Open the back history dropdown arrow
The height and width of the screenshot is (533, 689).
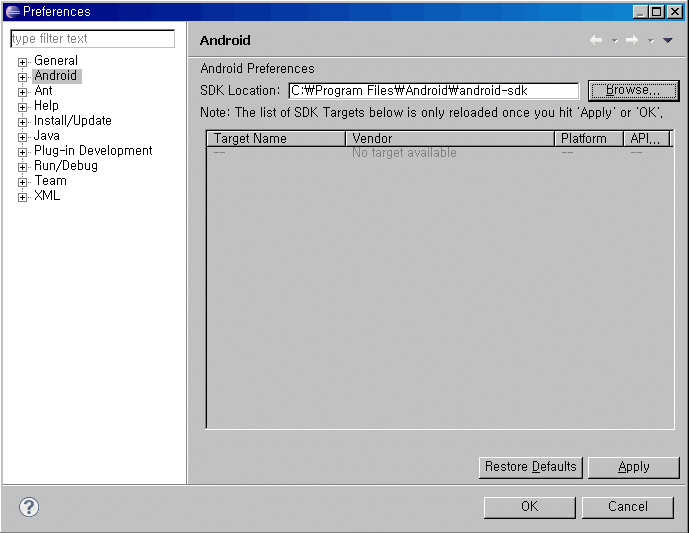614,41
